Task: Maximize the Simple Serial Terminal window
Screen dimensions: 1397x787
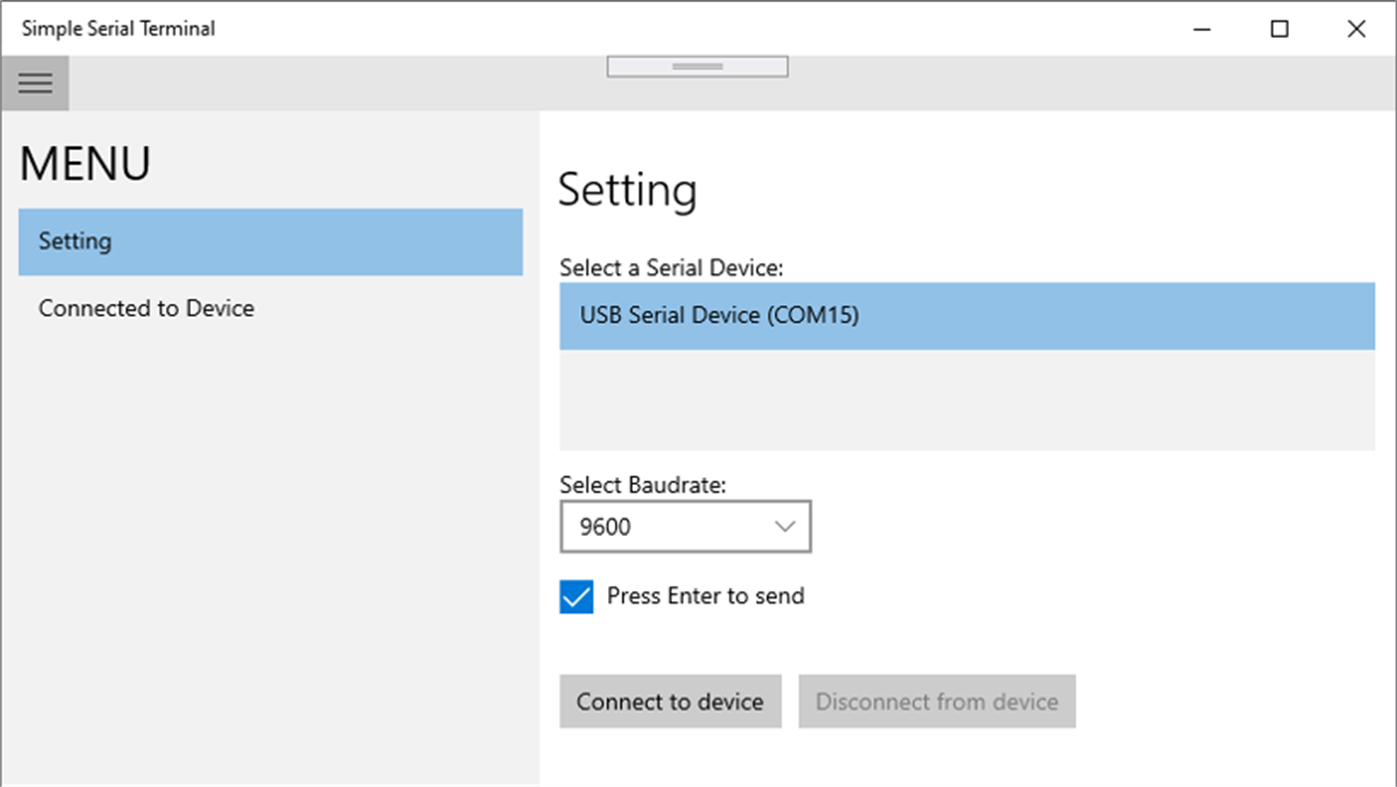Action: click(1279, 29)
